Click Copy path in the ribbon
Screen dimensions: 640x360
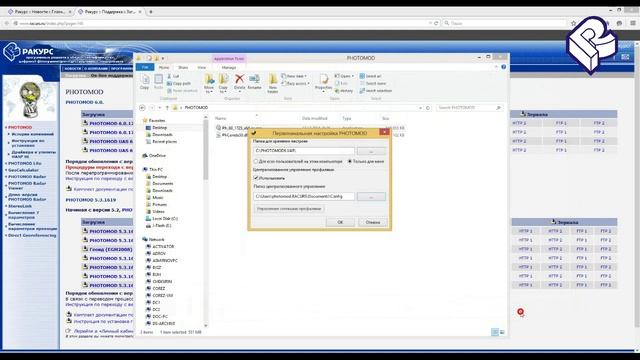[179, 83]
